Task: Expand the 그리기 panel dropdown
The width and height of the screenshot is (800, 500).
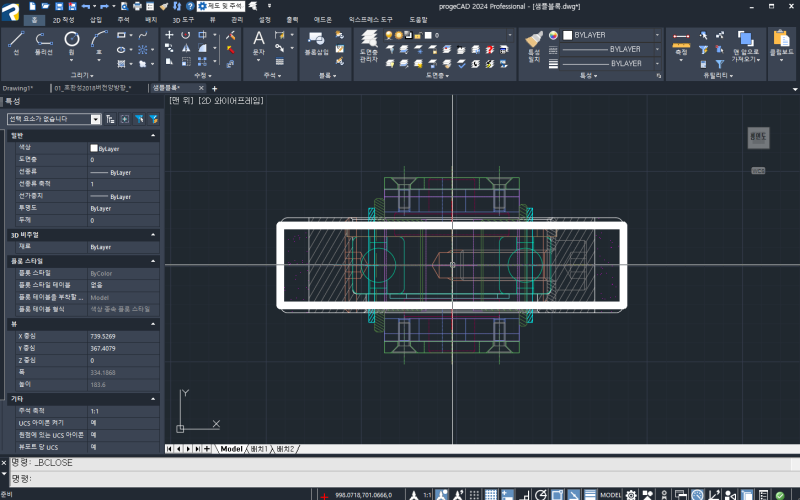Action: click(82, 76)
